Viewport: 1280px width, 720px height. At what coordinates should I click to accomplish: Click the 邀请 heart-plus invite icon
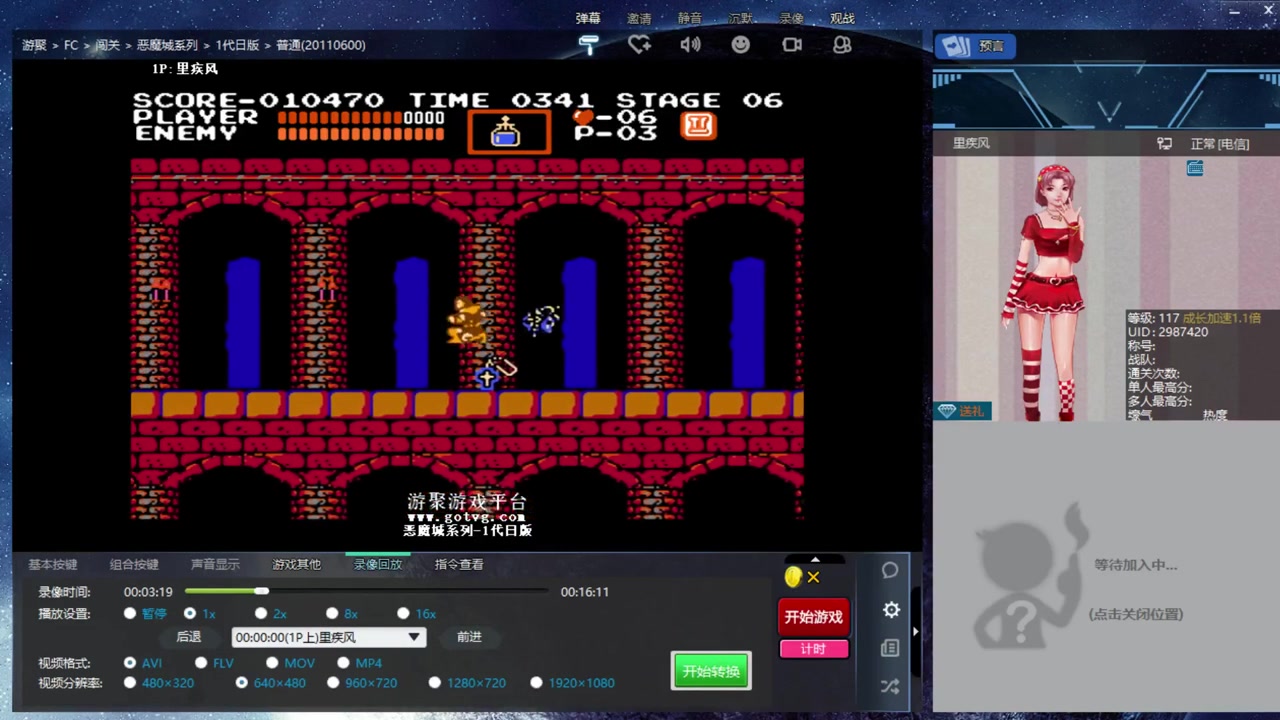[x=639, y=45]
